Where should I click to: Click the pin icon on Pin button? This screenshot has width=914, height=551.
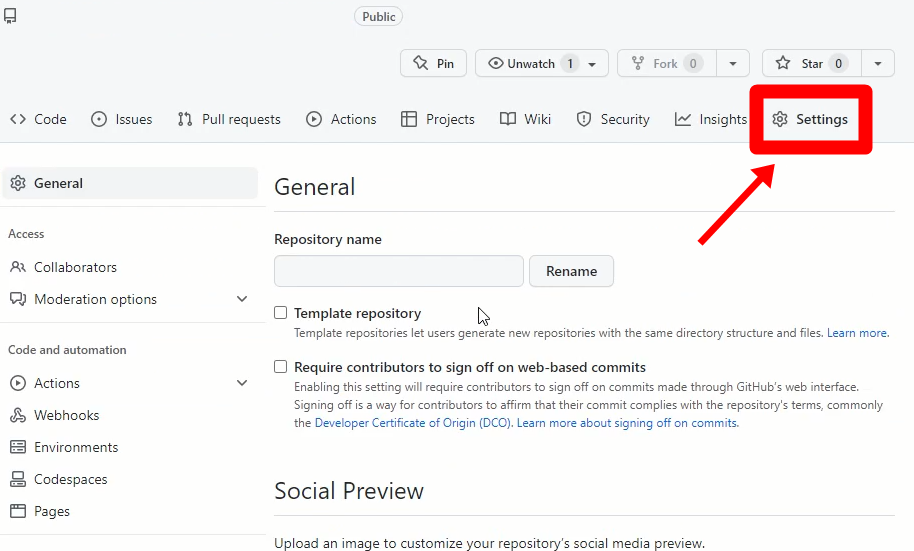click(420, 63)
